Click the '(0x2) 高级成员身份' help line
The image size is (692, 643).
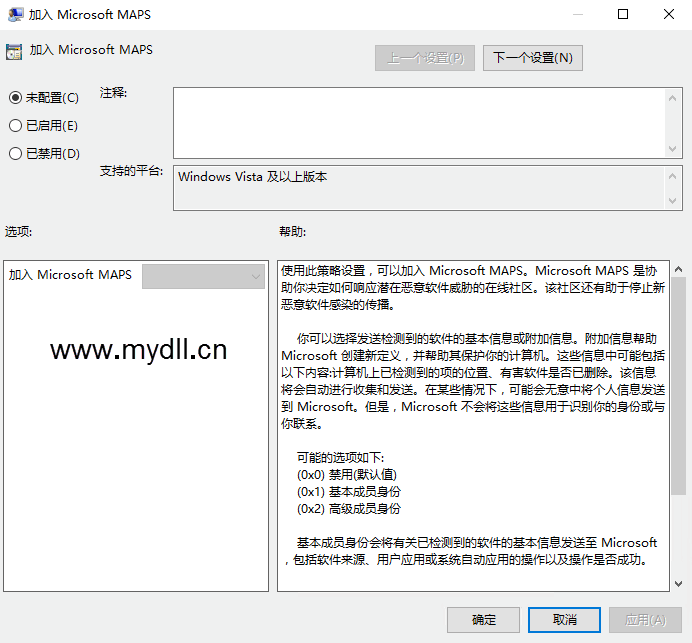tap(349, 509)
